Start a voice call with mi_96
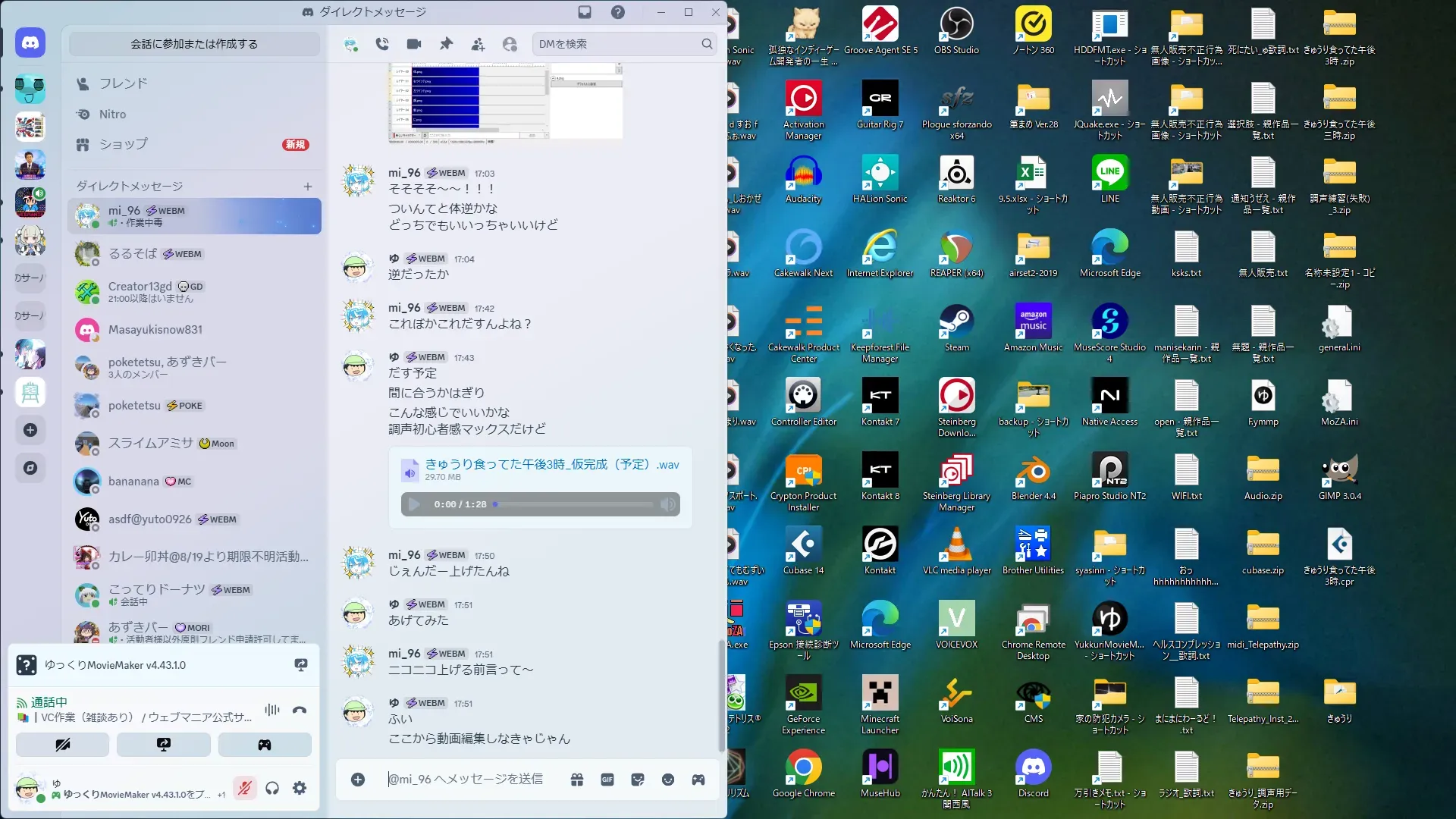 [382, 44]
